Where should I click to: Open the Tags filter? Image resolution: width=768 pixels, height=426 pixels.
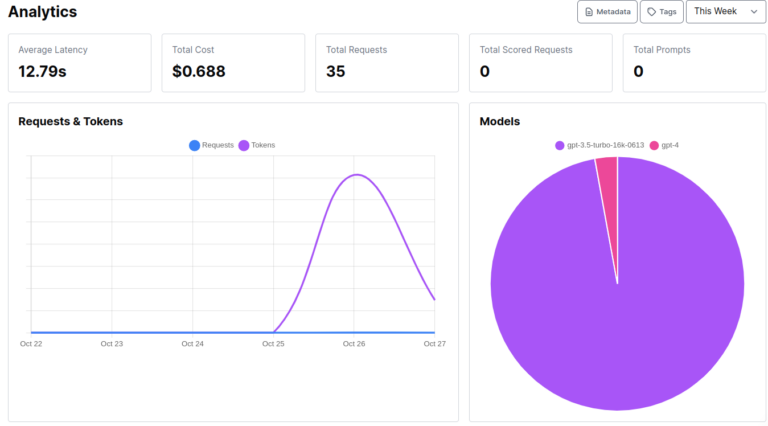pos(662,12)
